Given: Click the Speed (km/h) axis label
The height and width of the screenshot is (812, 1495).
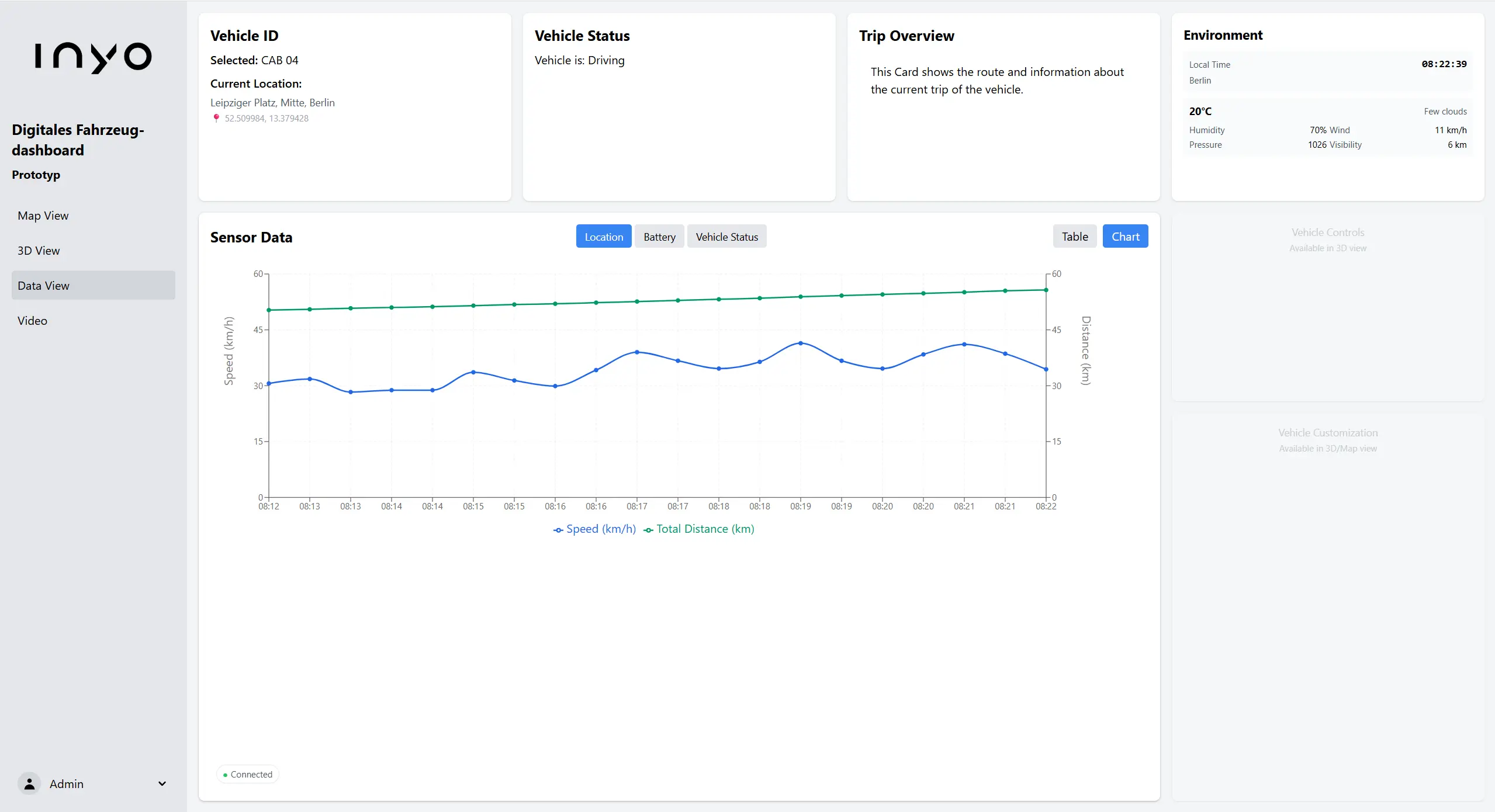Looking at the screenshot, I should coord(229,351).
